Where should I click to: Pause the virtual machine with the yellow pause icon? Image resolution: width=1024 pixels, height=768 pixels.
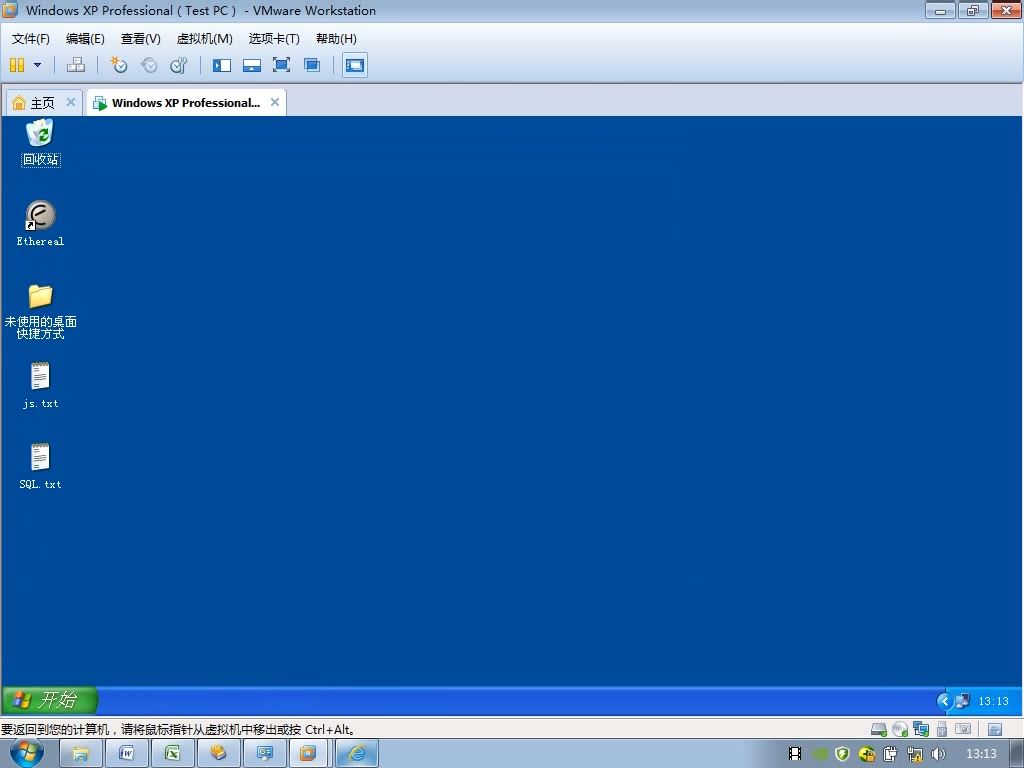click(17, 65)
